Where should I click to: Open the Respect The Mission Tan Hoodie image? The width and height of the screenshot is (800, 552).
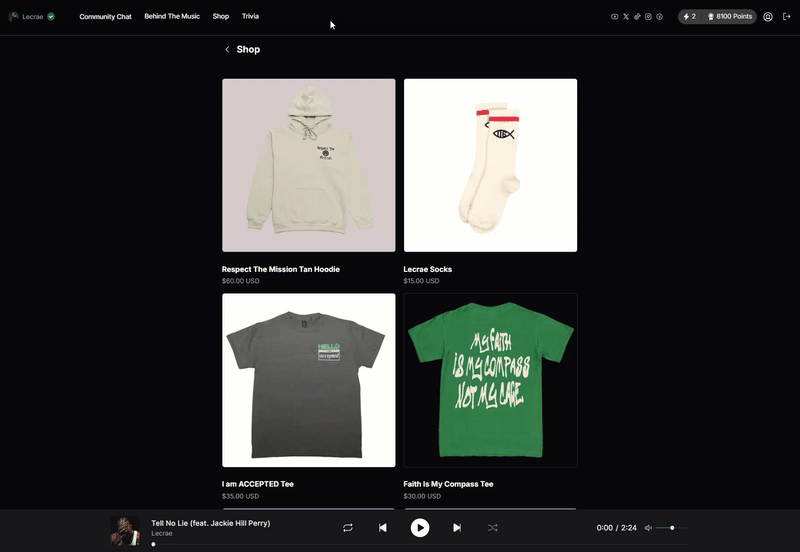(309, 165)
